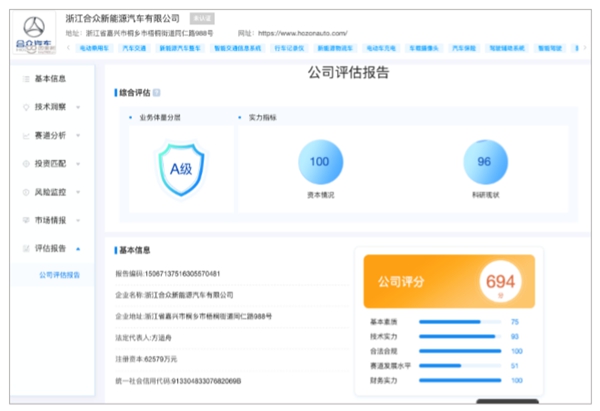Expand the 投资匹配 sidebar section
Image resolution: width=600 pixels, height=411 pixels.
pyautogui.click(x=78, y=163)
